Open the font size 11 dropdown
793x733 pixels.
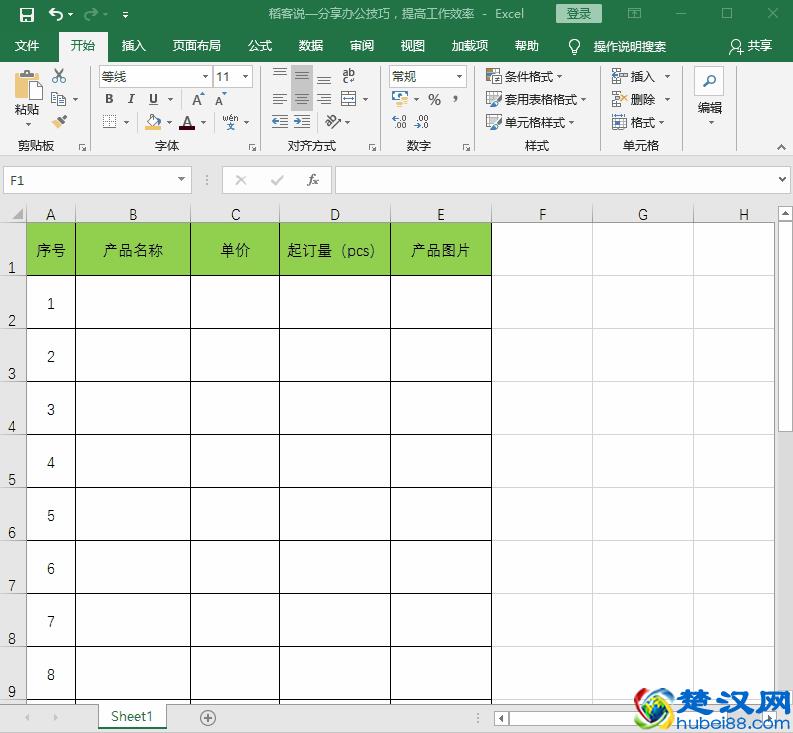point(245,77)
